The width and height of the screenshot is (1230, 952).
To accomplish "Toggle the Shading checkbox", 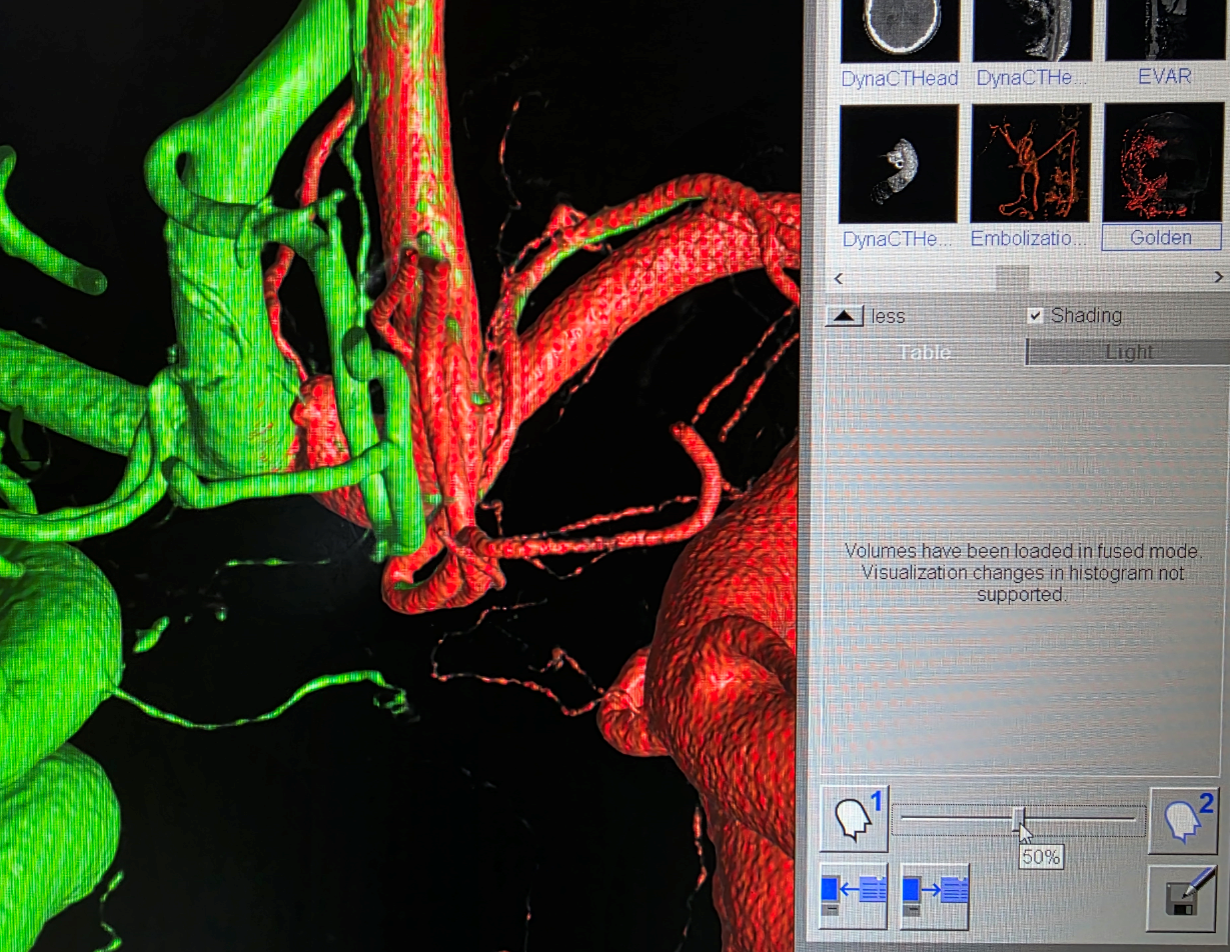I will pos(1036,316).
